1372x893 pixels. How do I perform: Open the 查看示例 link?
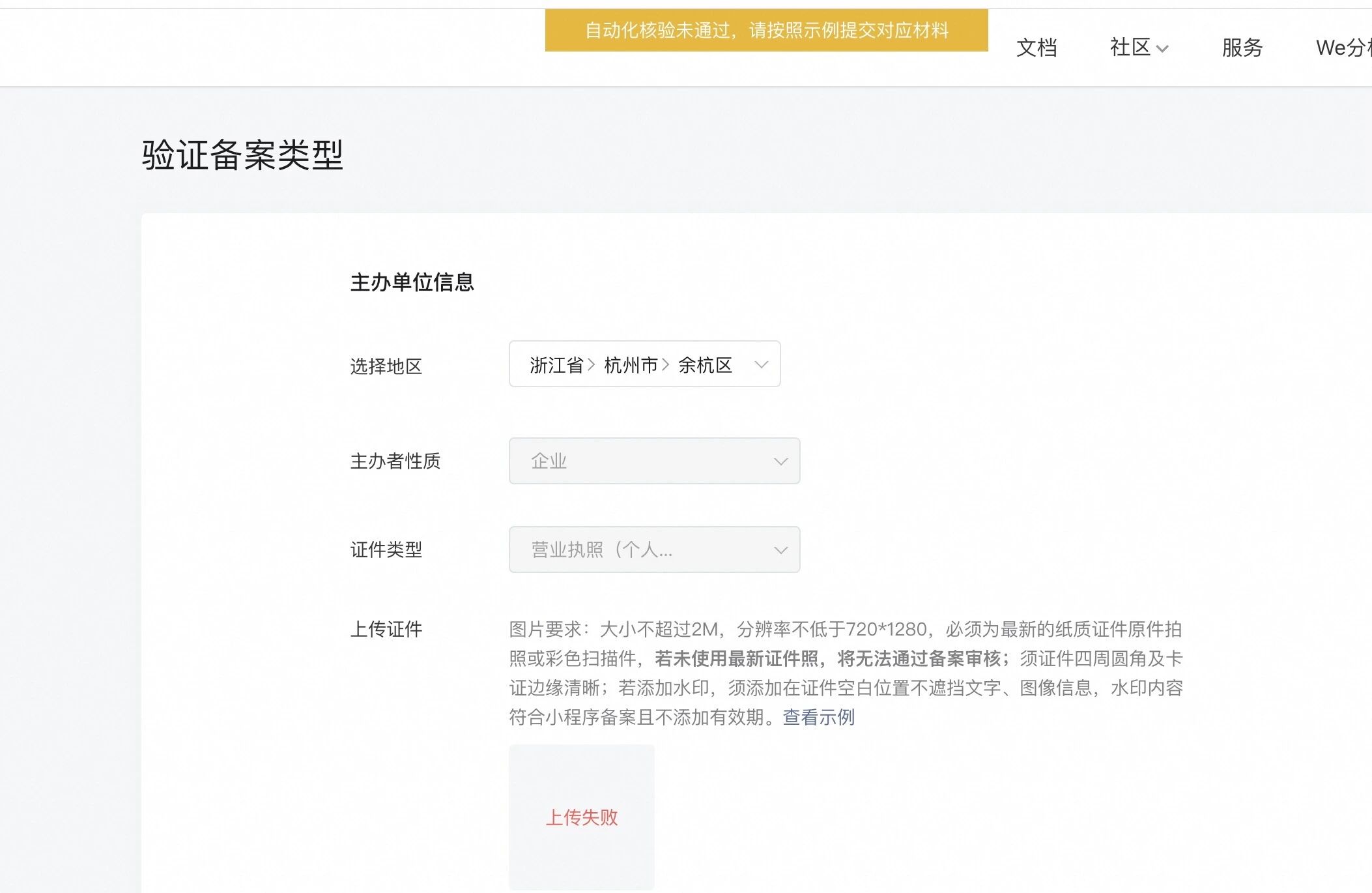818,717
